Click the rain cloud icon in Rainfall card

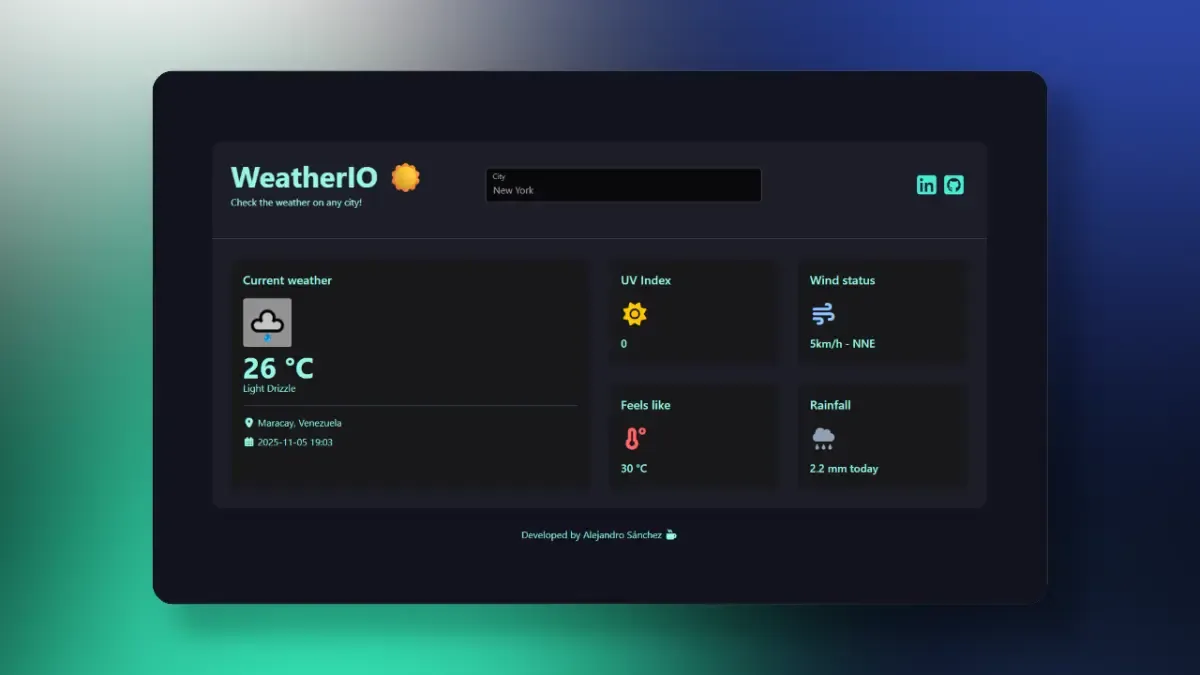[822, 437]
